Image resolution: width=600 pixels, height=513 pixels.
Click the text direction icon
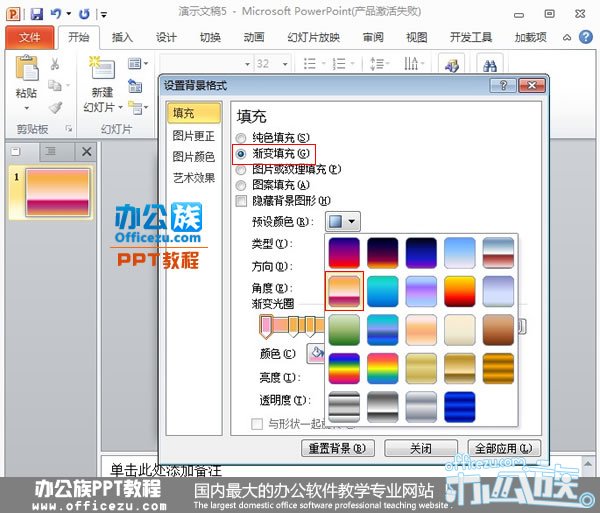point(411,64)
